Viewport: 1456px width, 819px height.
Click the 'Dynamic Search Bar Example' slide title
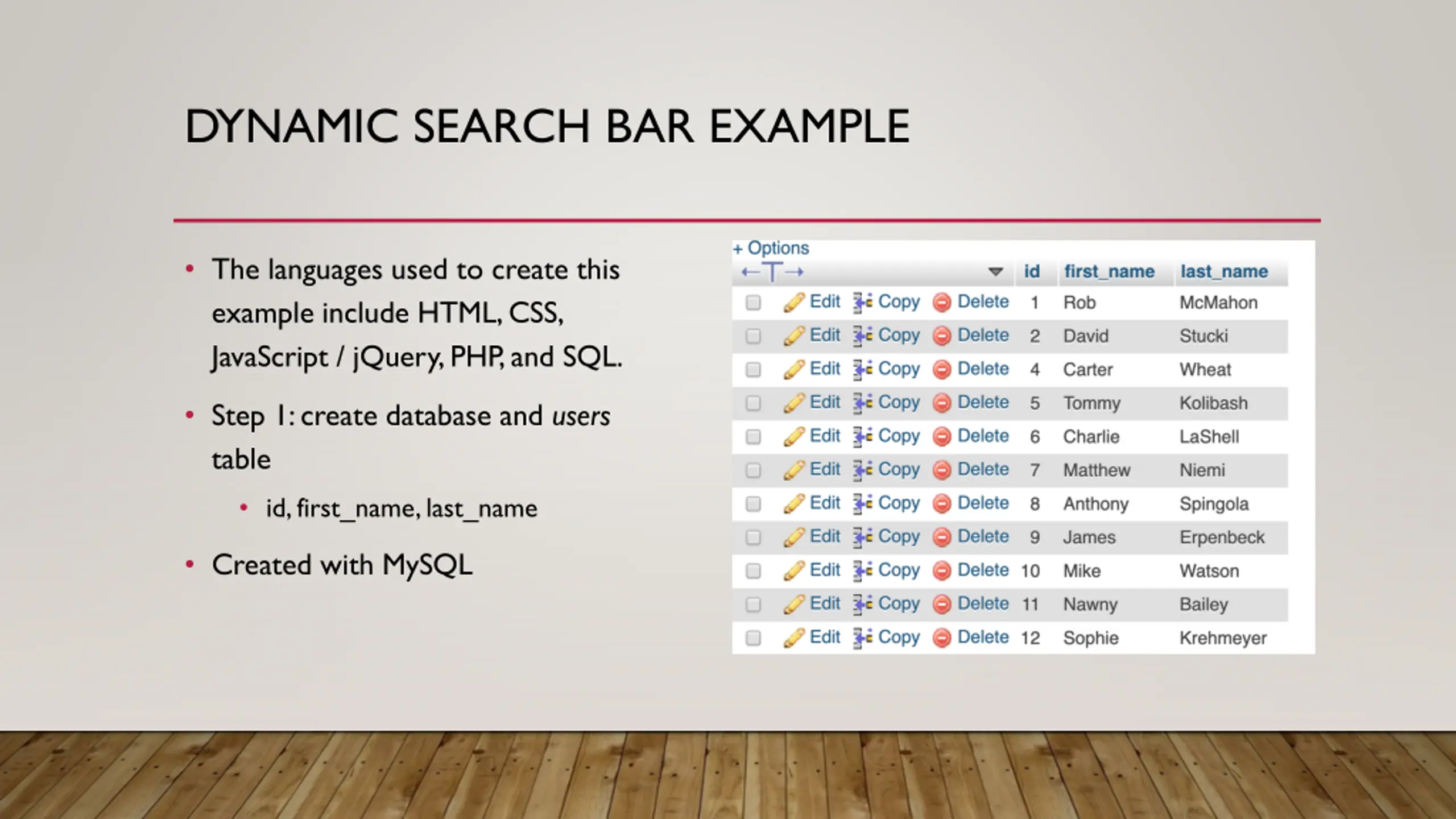(x=547, y=126)
